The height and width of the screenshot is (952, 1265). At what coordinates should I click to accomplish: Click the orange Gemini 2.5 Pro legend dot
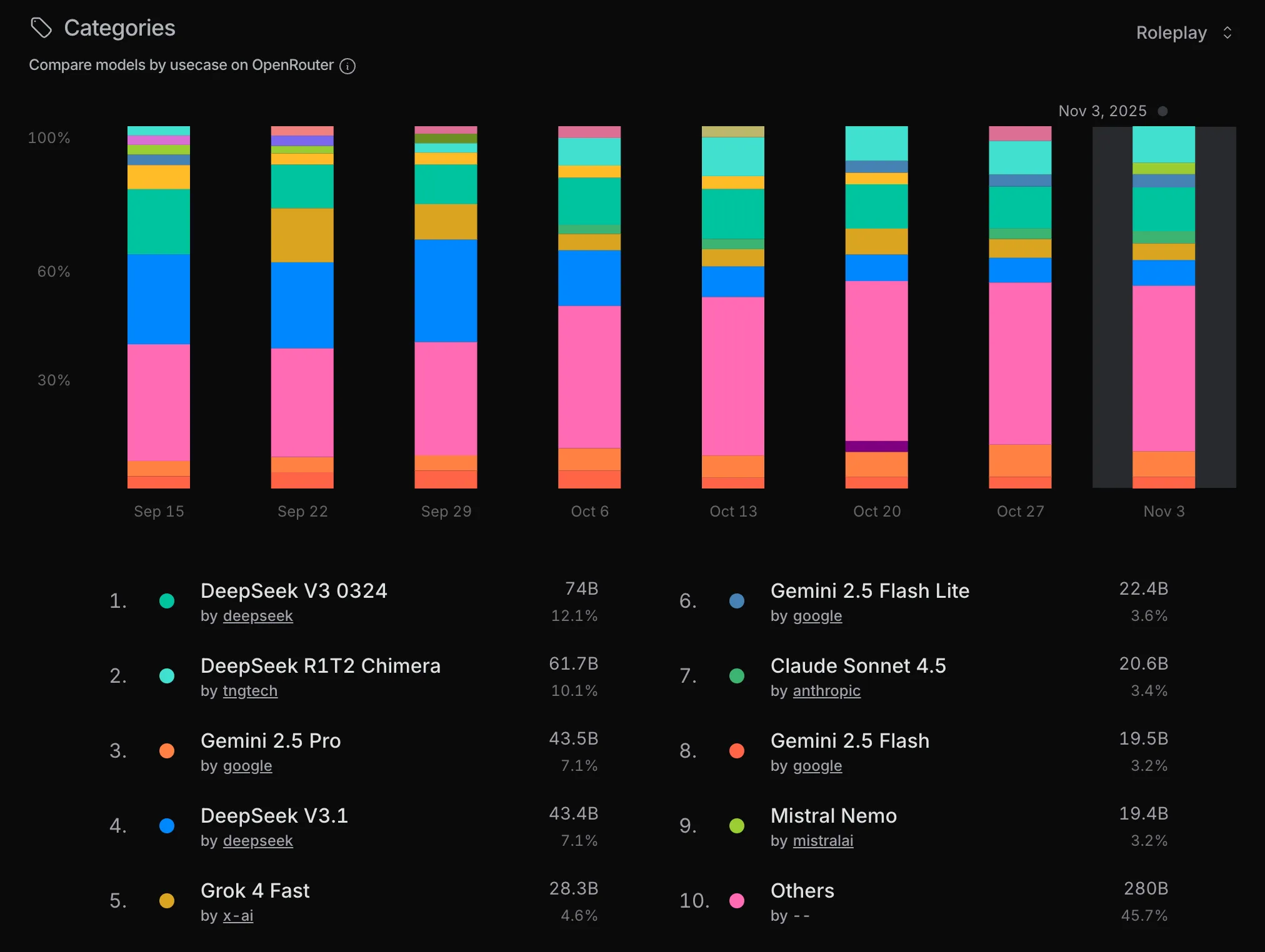click(167, 751)
